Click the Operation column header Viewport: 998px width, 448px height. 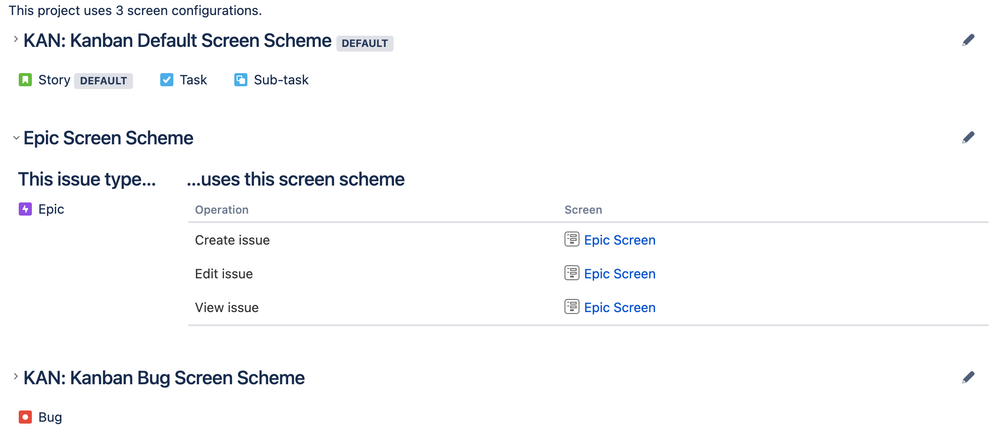click(x=221, y=210)
